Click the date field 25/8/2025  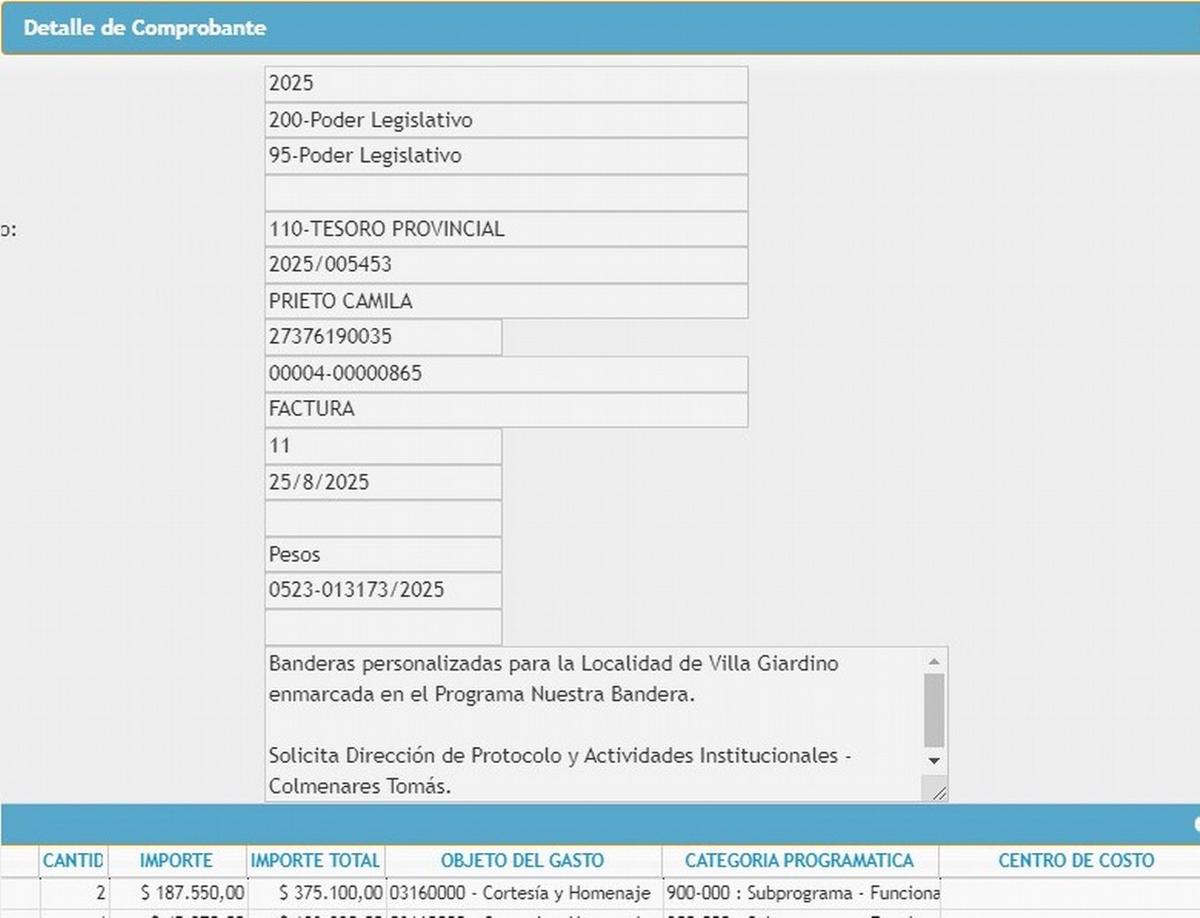point(383,482)
